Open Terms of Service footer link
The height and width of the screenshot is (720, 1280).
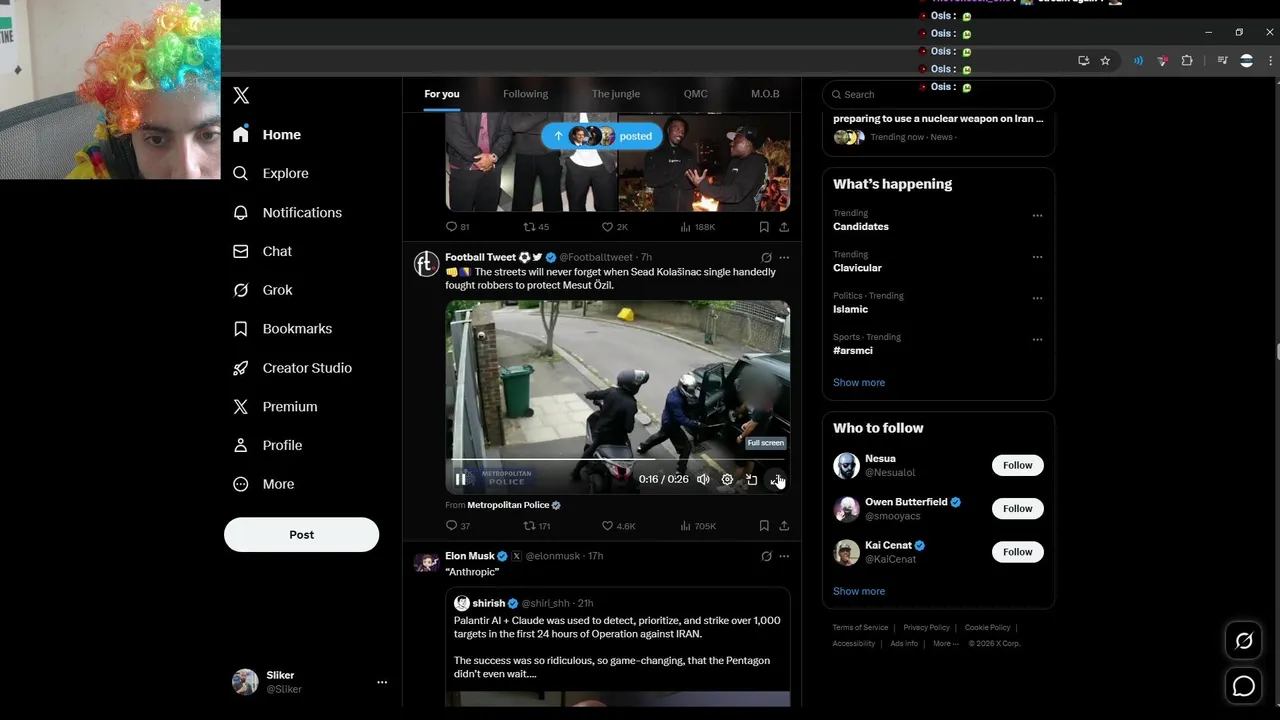[860, 628]
